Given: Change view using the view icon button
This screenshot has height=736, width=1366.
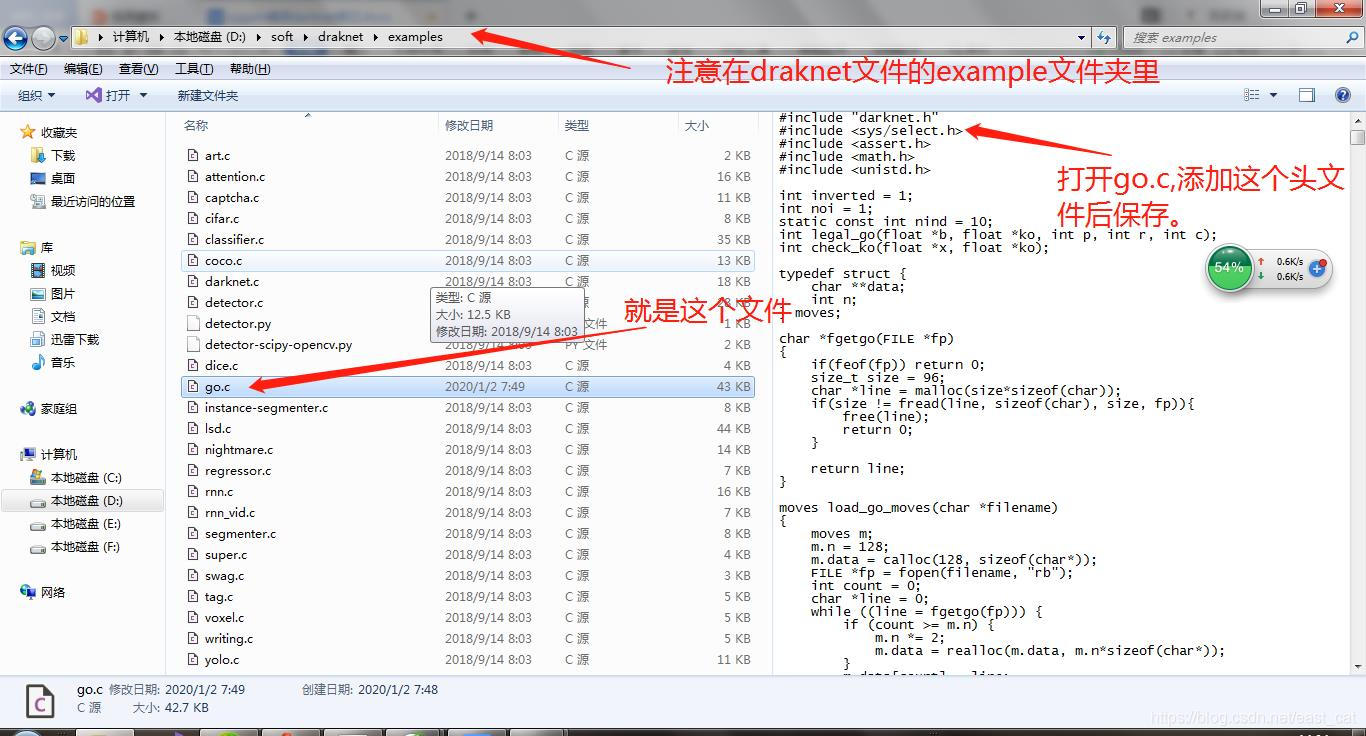Looking at the screenshot, I should (x=1252, y=95).
